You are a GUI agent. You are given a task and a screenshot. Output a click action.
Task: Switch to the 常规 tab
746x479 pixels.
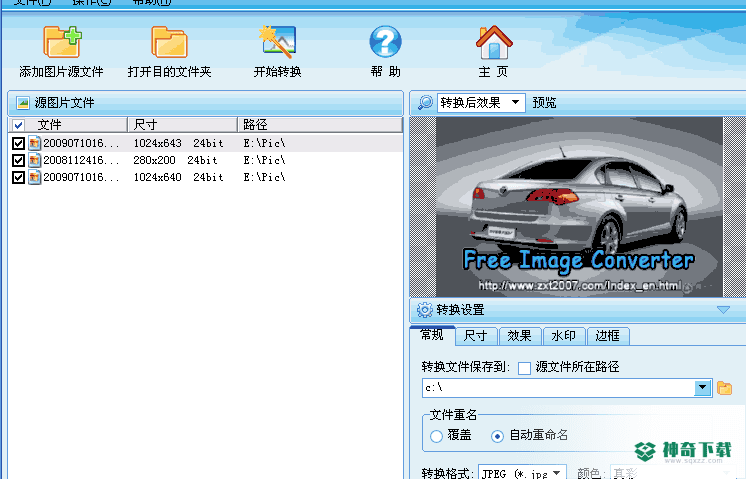tap(432, 335)
